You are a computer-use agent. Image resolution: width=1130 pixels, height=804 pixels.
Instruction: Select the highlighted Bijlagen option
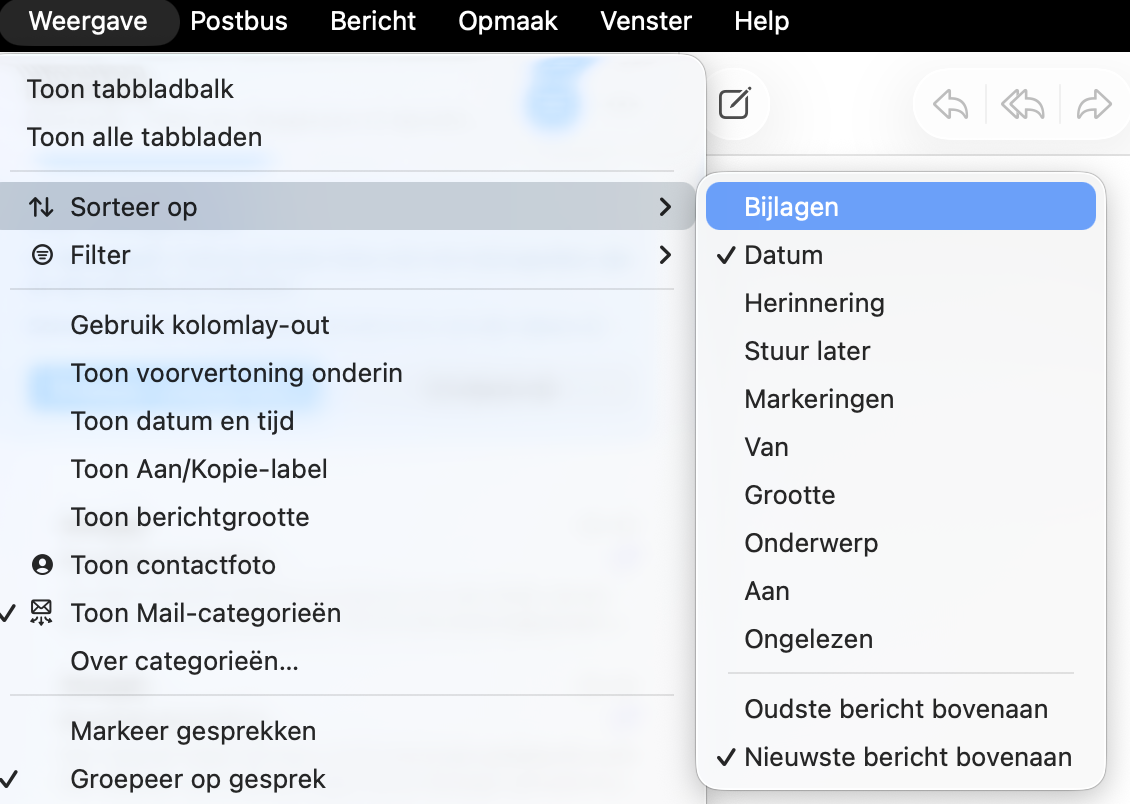(789, 206)
